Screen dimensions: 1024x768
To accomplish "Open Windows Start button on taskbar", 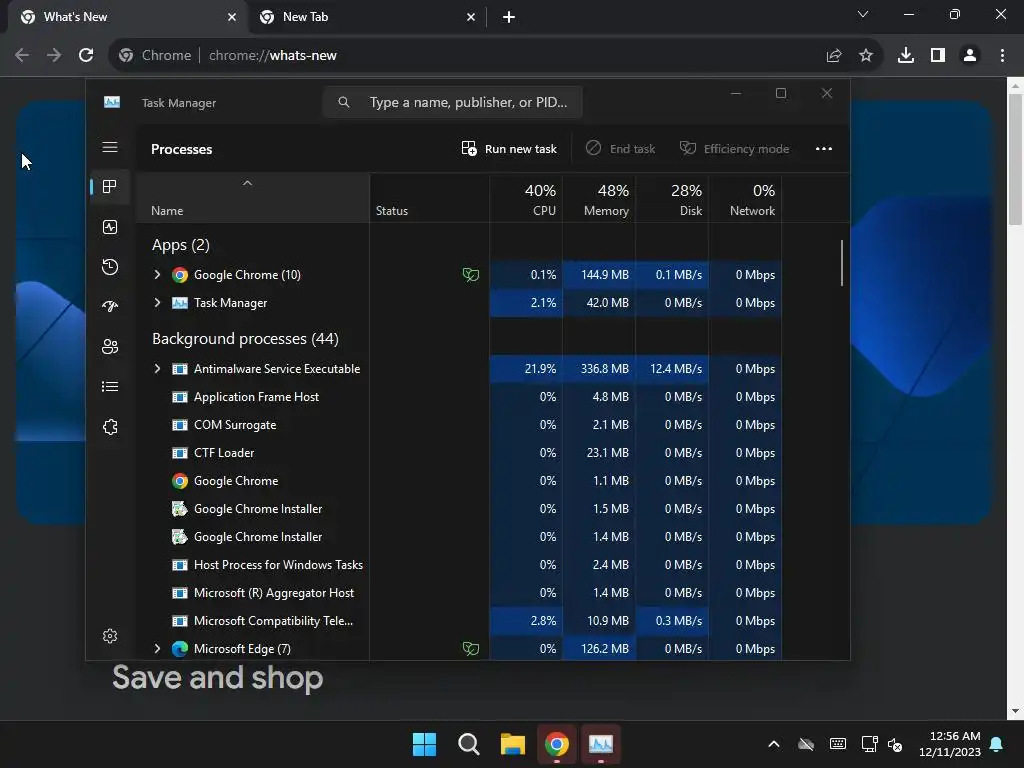I will tap(424, 744).
